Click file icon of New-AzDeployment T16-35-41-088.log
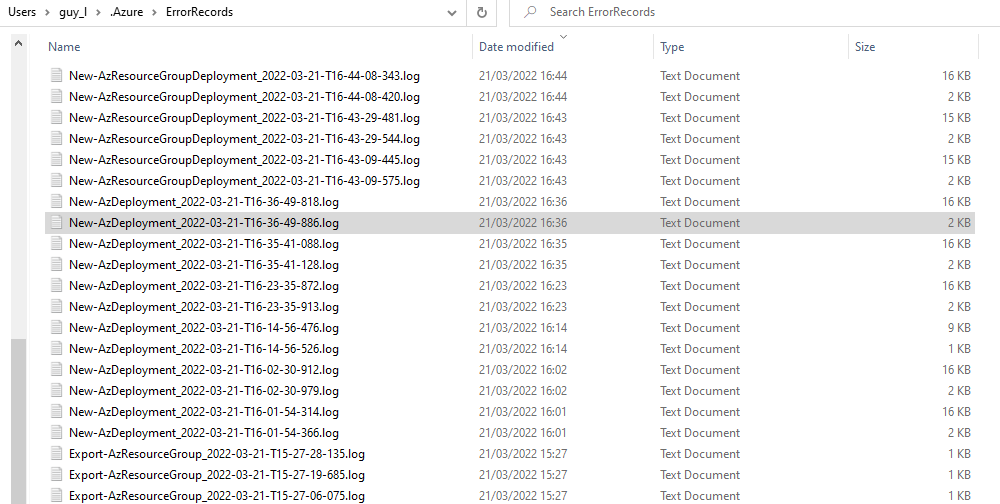Screen dimensions: 1000x504 [57, 244]
